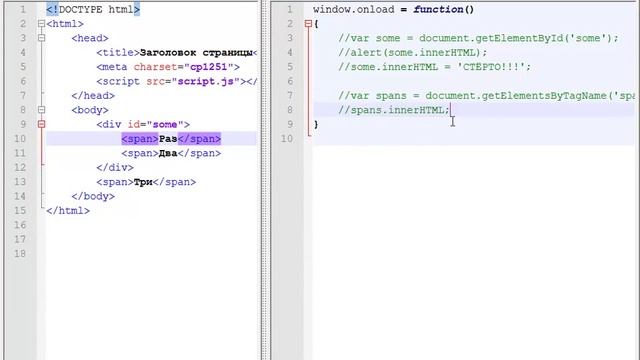Click the closing </head> tag
The height and width of the screenshot is (360, 640).
point(93,96)
